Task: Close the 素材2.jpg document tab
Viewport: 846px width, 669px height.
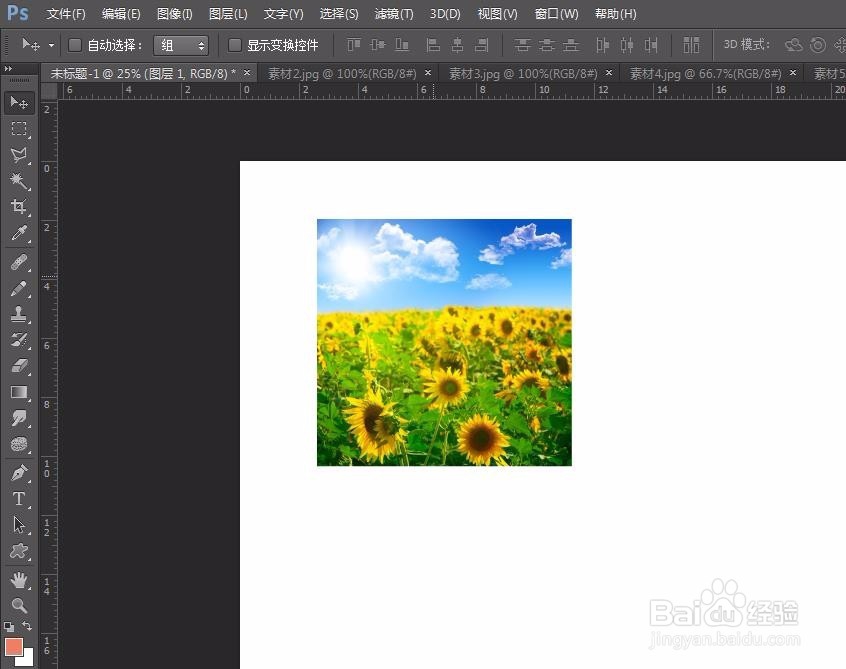Action: [x=428, y=72]
